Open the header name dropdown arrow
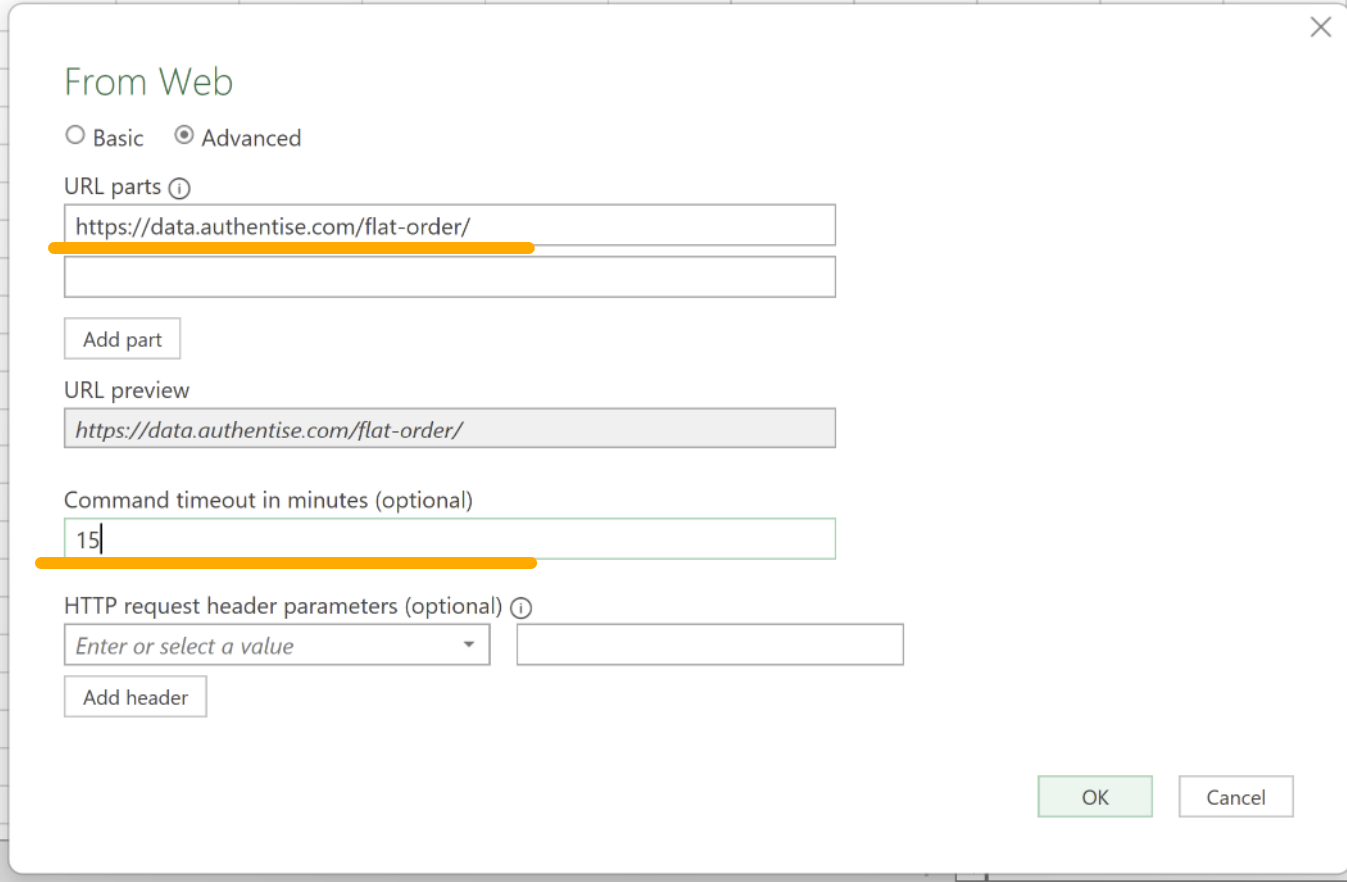The height and width of the screenshot is (882, 1347). (468, 645)
